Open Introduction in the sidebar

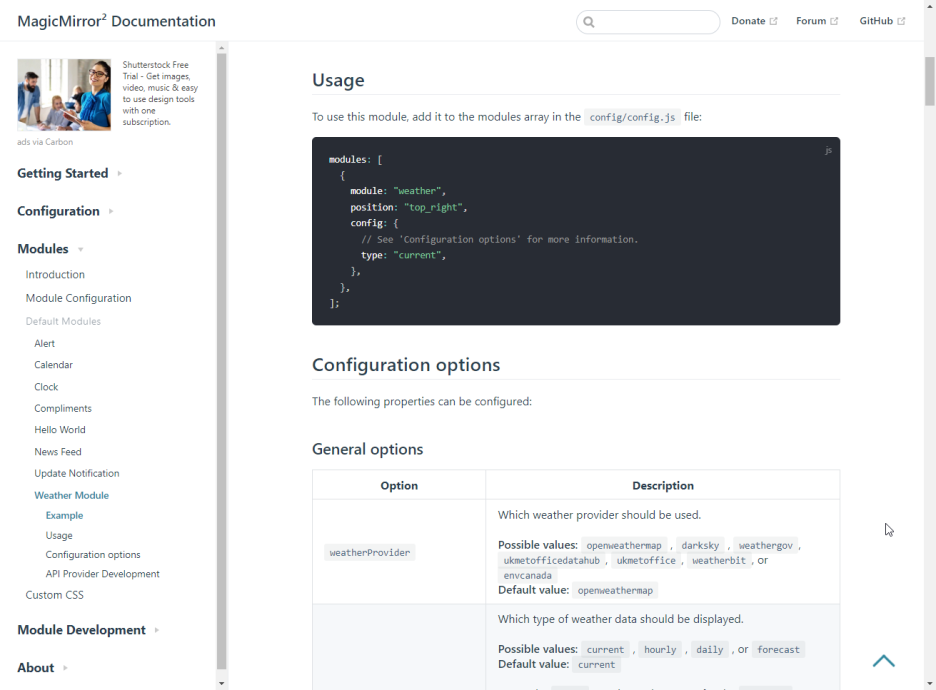click(55, 275)
